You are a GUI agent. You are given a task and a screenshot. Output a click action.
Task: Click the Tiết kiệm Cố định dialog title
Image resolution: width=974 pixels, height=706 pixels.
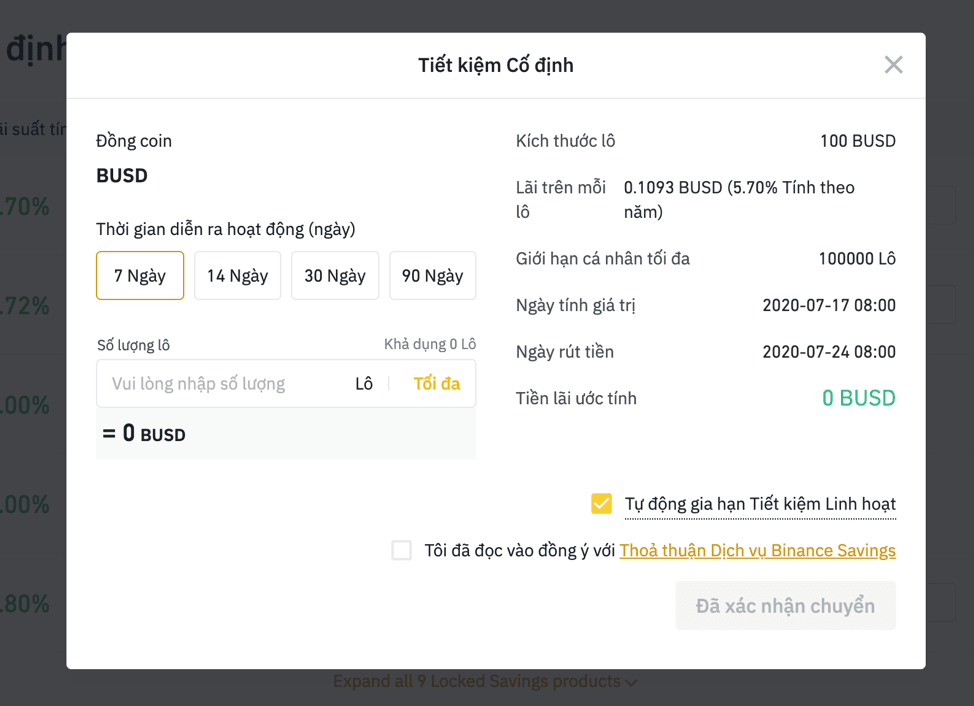(496, 65)
